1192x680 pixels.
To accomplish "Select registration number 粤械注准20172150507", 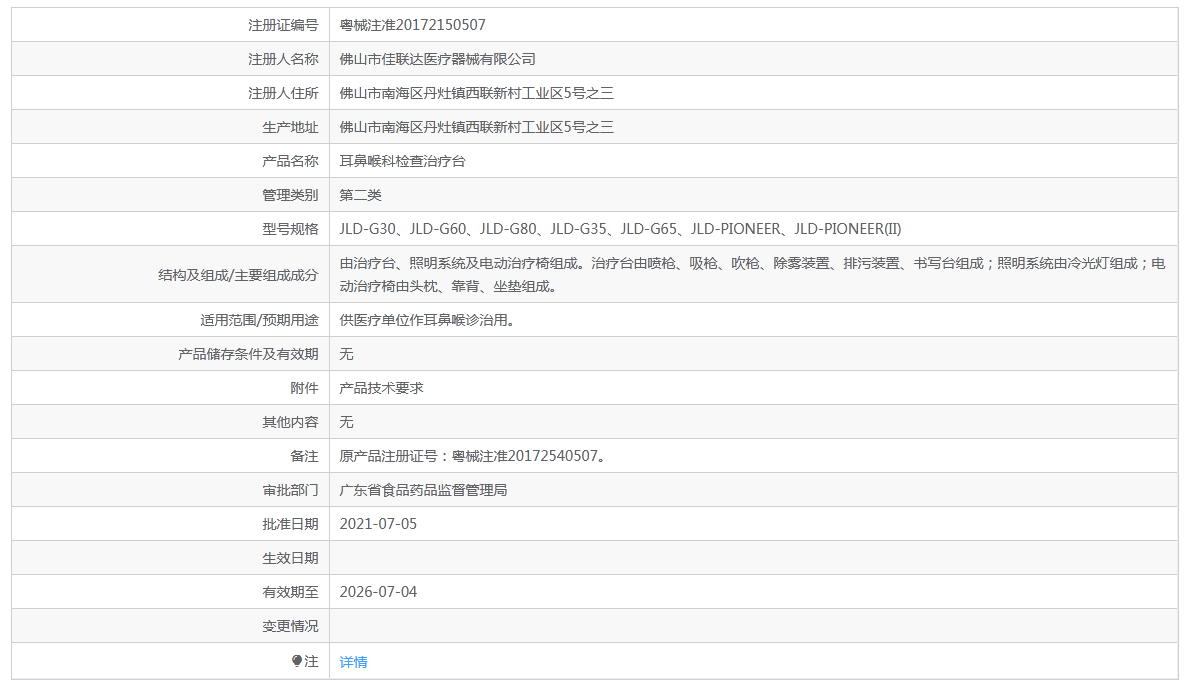I will point(413,25).
